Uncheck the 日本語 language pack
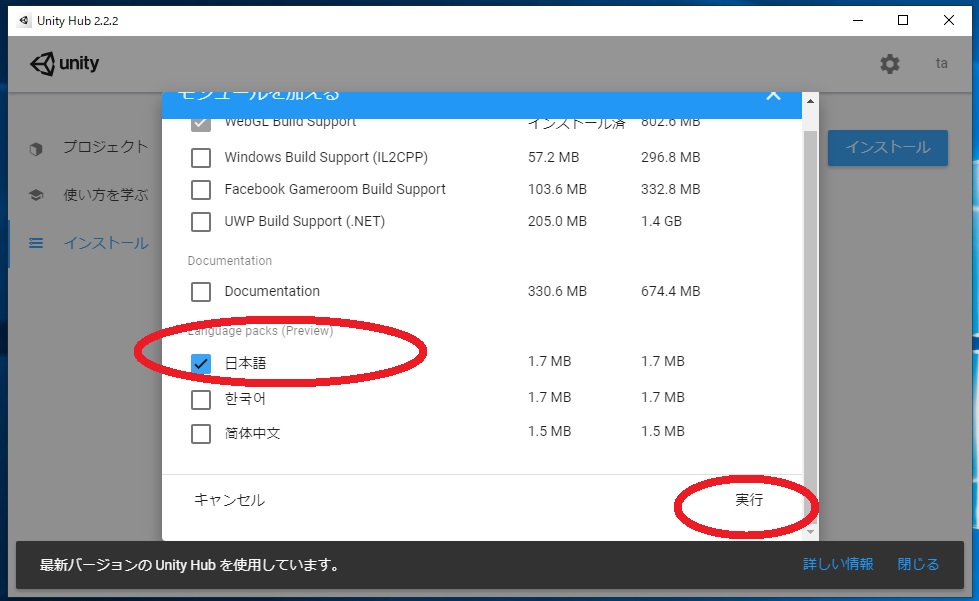The height and width of the screenshot is (601, 979). point(200,363)
